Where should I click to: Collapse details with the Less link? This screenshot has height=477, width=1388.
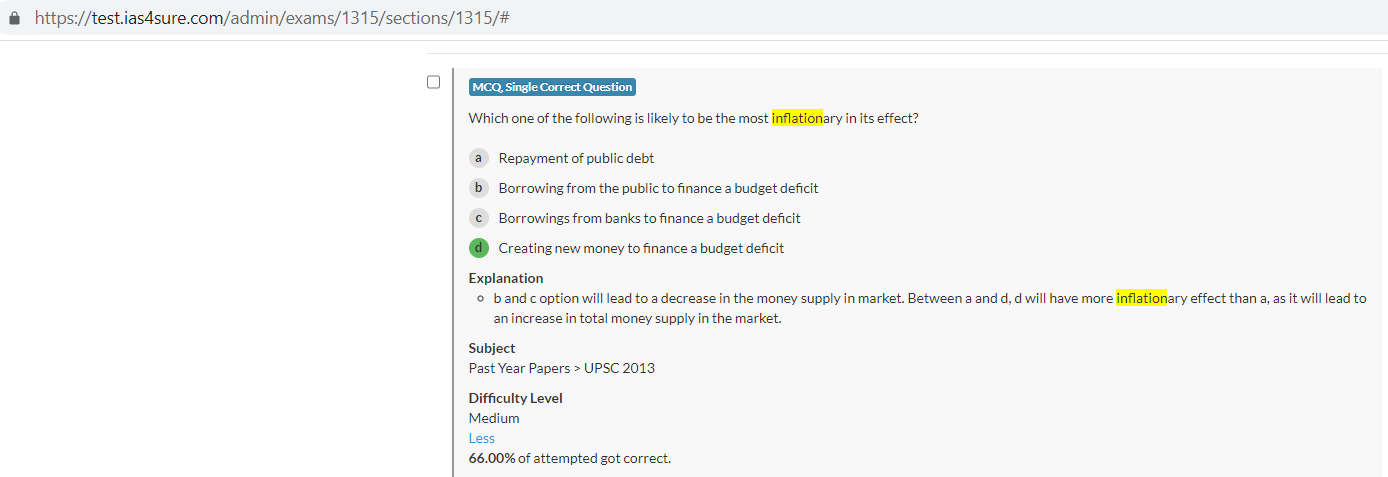[x=481, y=438]
